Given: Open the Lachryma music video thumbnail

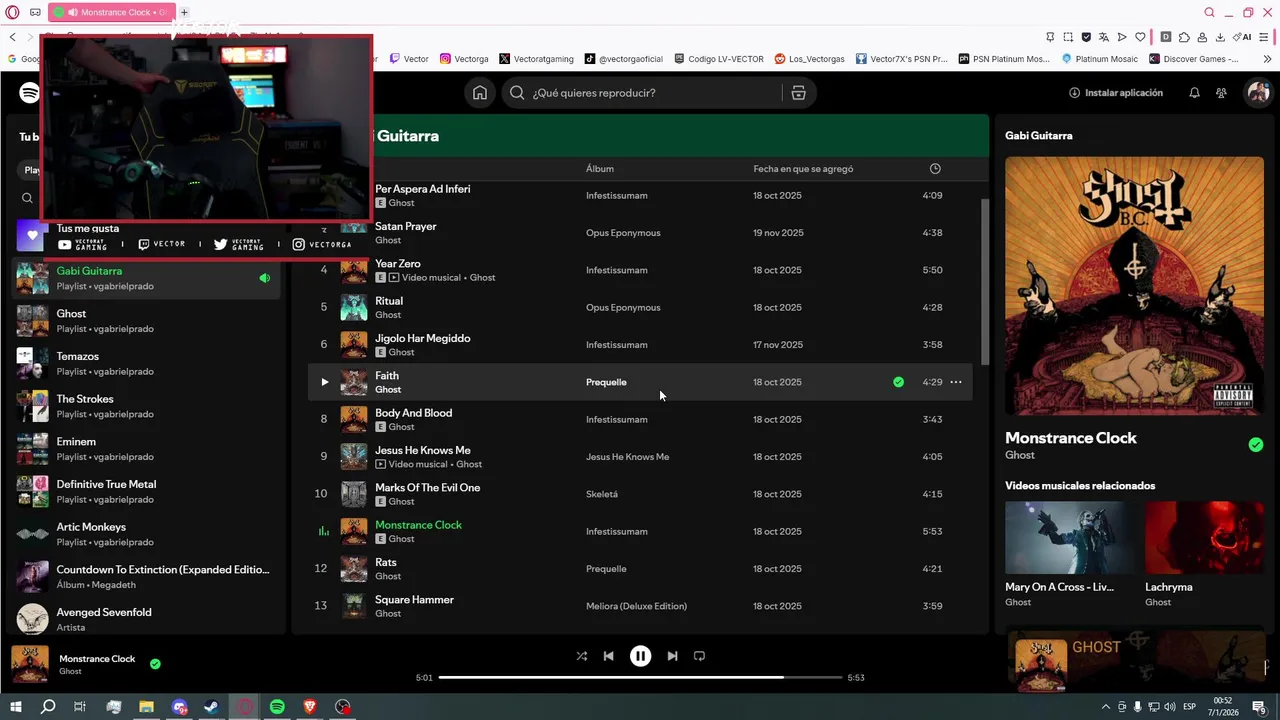Looking at the screenshot, I should coord(1205,537).
